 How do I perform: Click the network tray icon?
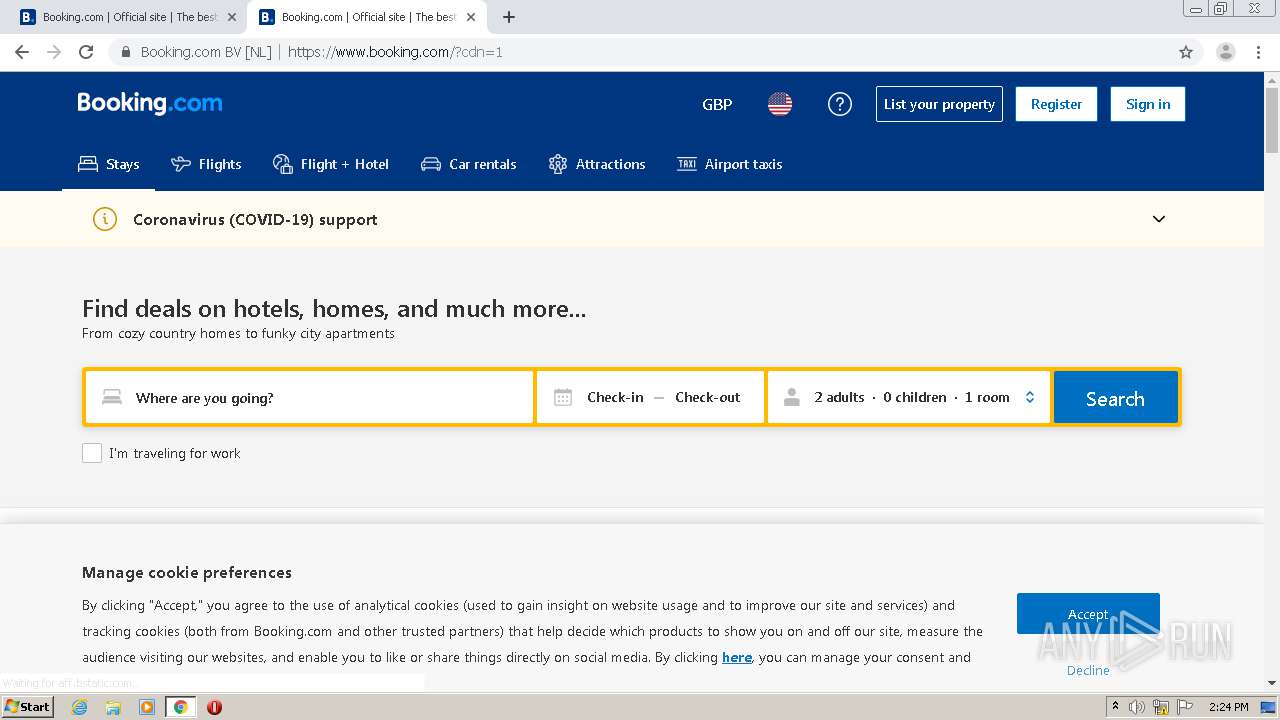pos(1161,707)
